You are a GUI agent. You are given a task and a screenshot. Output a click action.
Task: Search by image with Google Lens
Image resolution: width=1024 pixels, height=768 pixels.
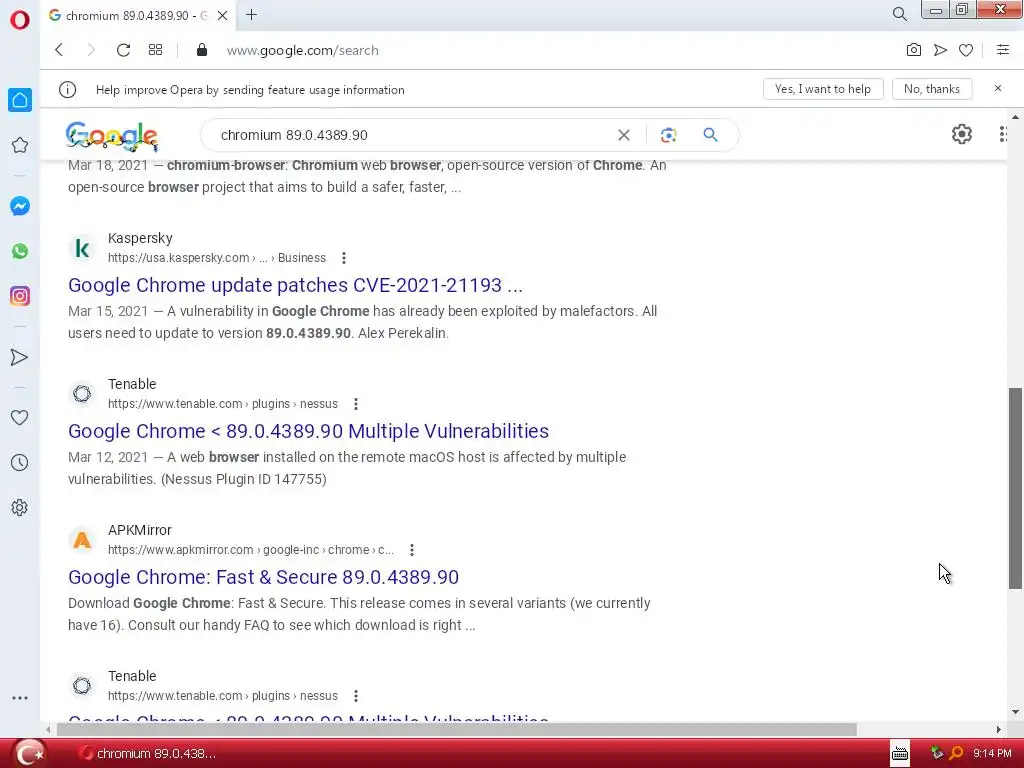pyautogui.click(x=668, y=135)
